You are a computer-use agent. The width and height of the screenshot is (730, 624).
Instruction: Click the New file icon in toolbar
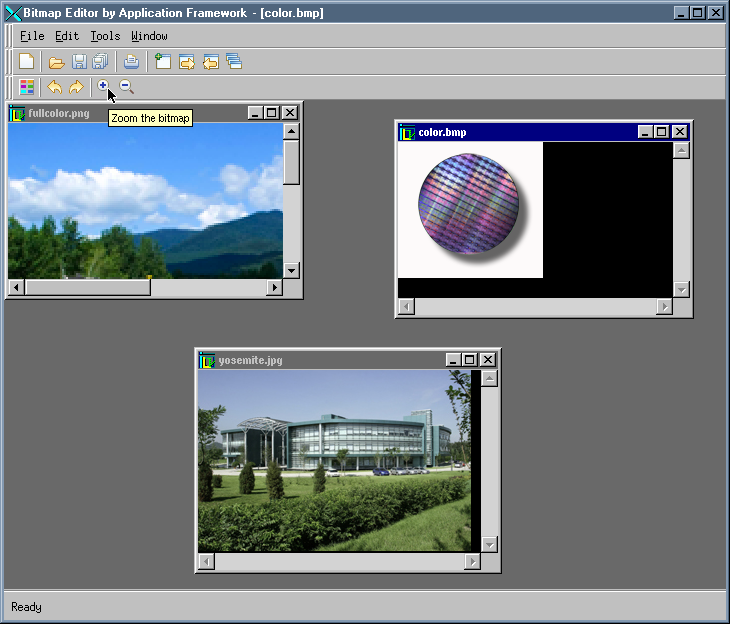coord(27,62)
